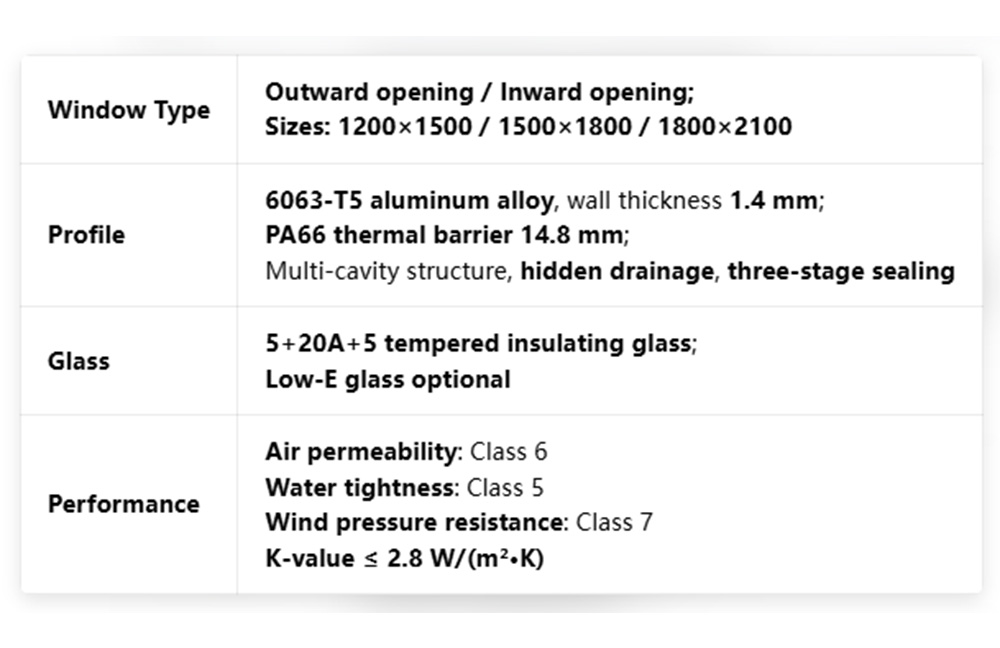Click the K-value ≤ 2.8 line
The width and height of the screenshot is (1000, 648).
coord(404,558)
